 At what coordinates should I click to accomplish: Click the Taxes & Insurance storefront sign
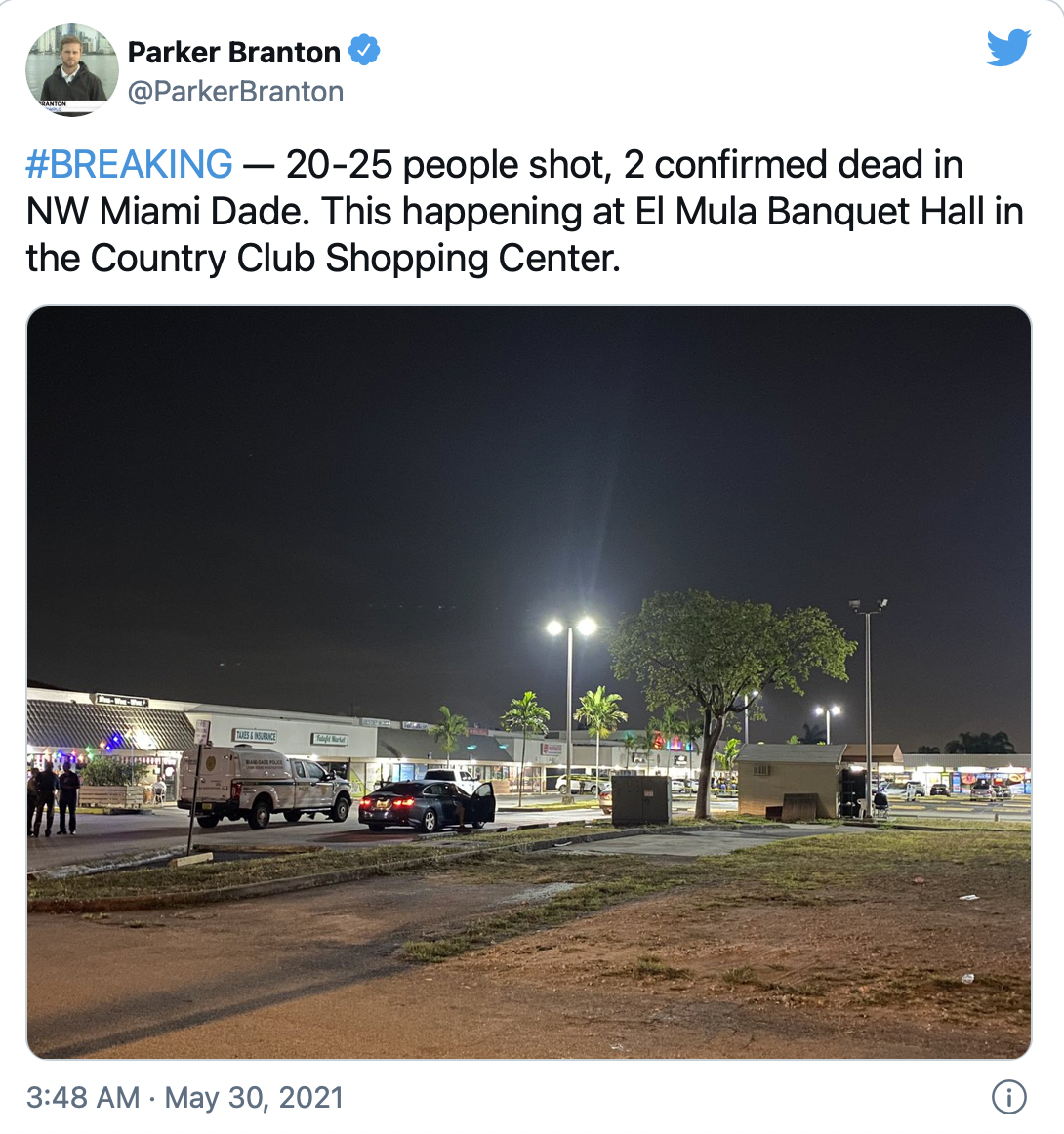click(255, 735)
